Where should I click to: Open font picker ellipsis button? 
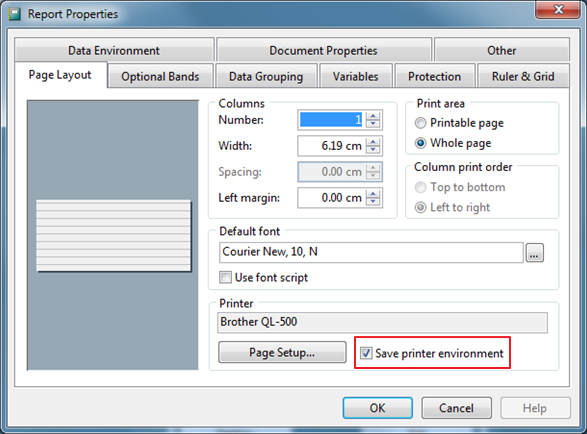535,253
